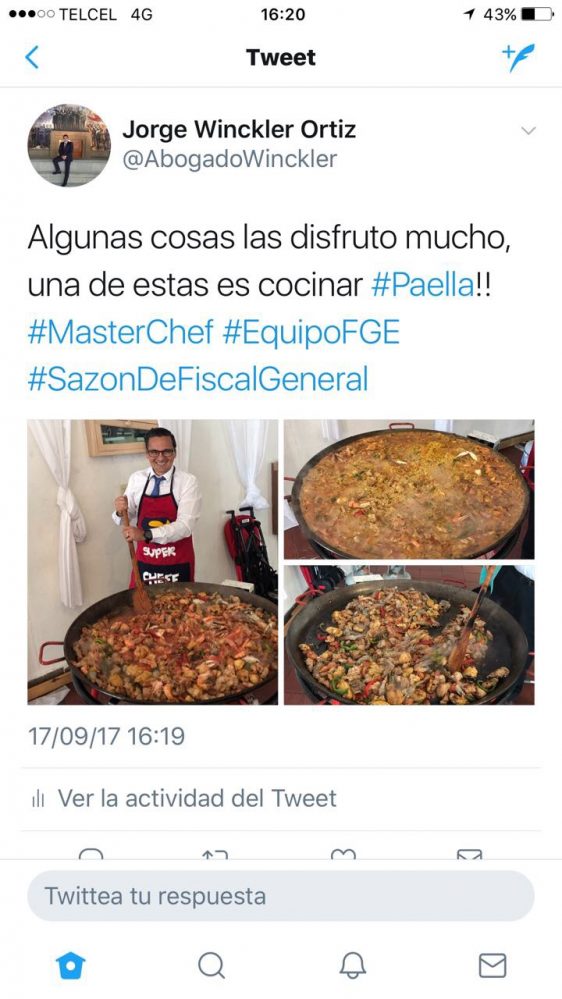Open the #Paella hashtag link
This screenshot has height=999, width=562.
click(x=422, y=285)
